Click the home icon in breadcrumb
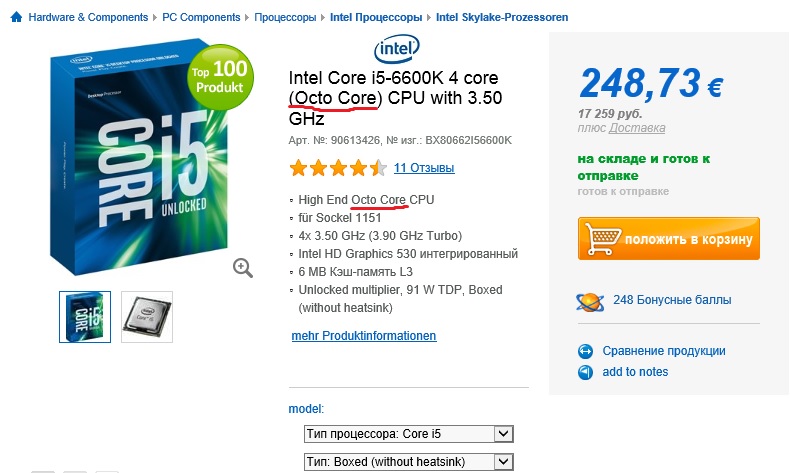The width and height of the screenshot is (790, 473). pyautogui.click(x=16, y=18)
